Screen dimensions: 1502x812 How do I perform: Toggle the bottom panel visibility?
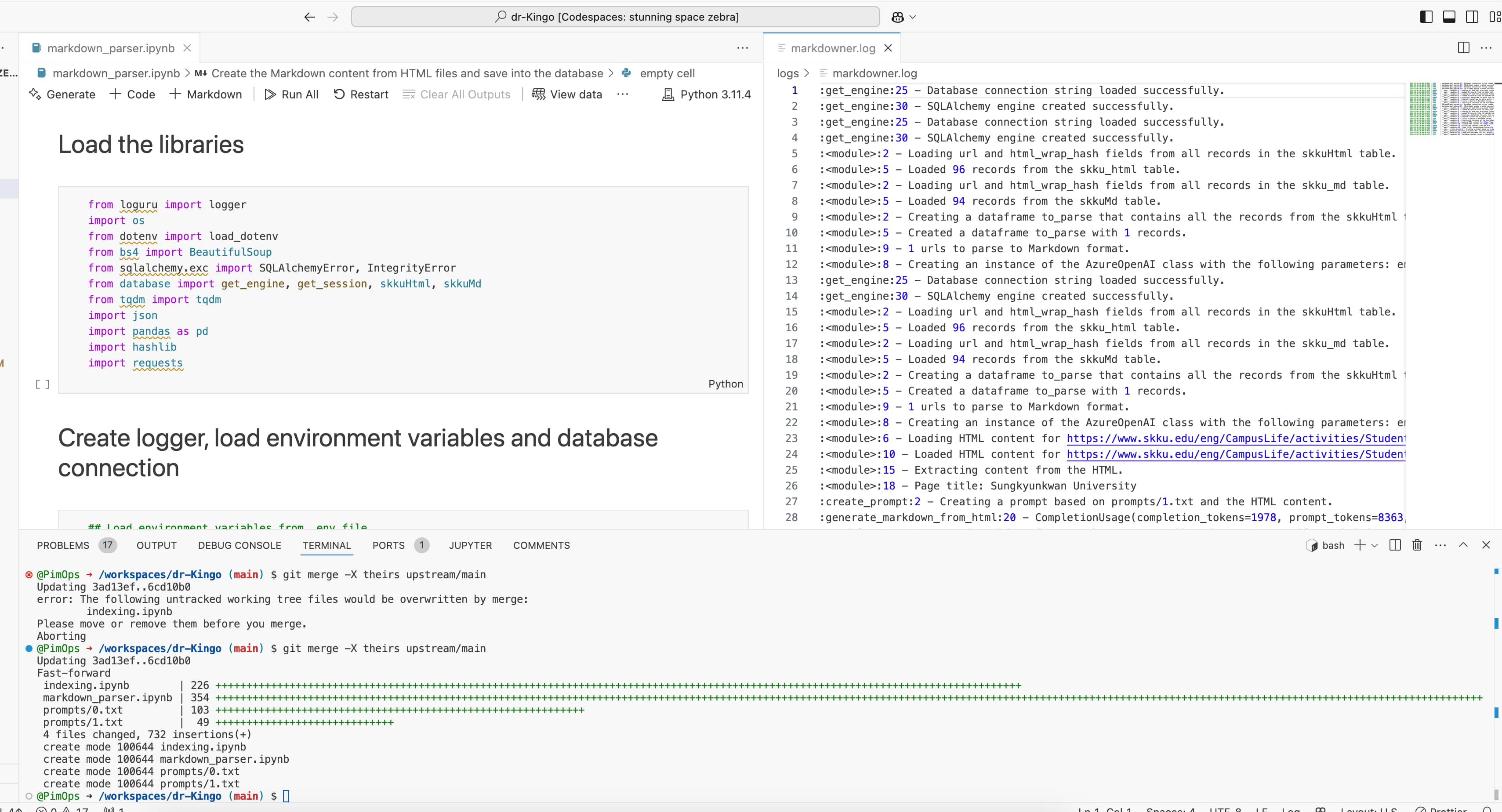pyautogui.click(x=1449, y=17)
